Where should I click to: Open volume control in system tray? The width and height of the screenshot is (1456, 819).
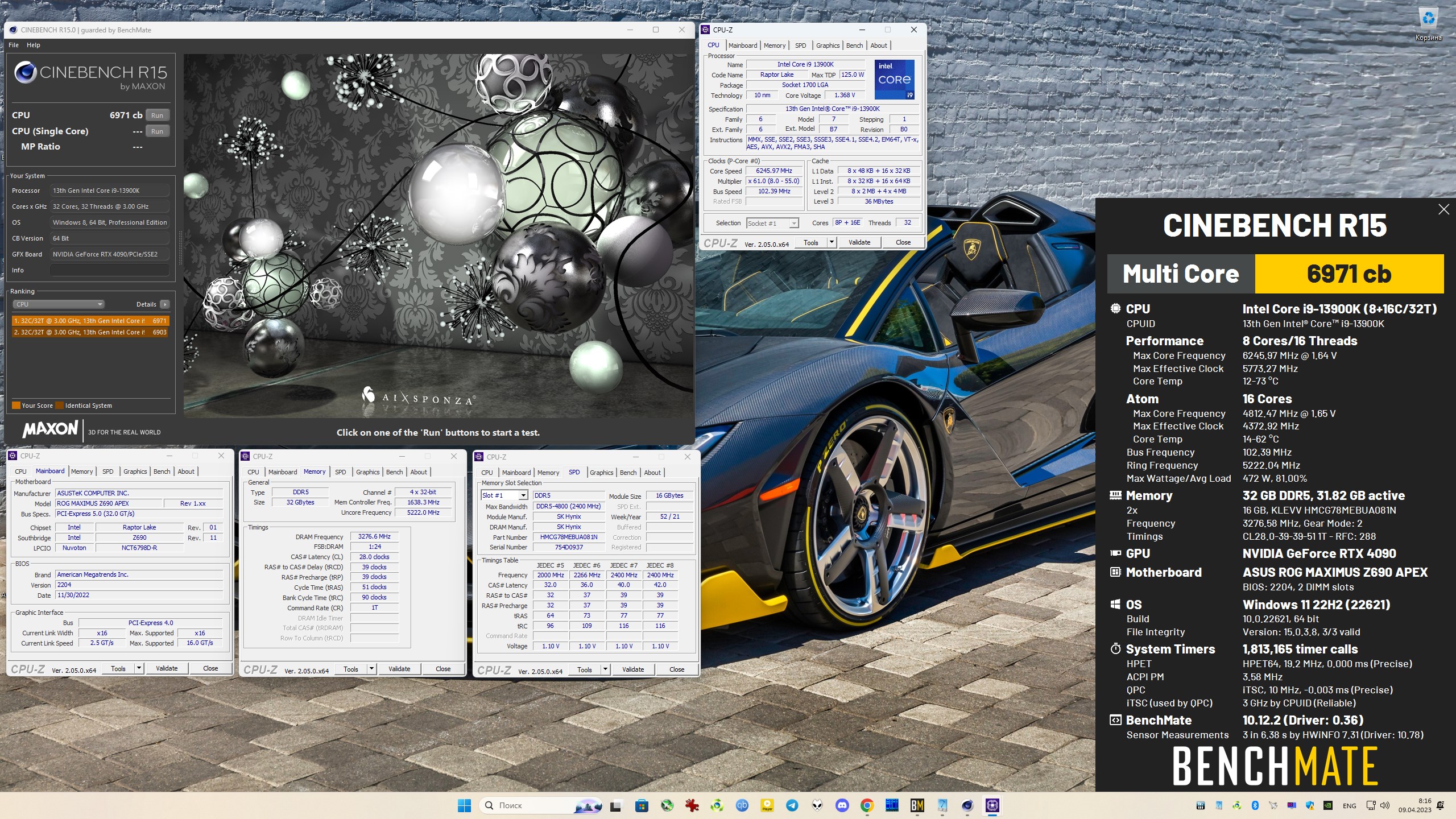(x=1385, y=805)
